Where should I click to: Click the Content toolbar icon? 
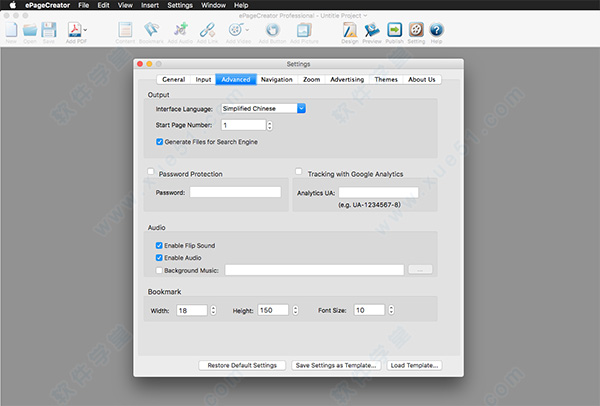pyautogui.click(x=125, y=30)
